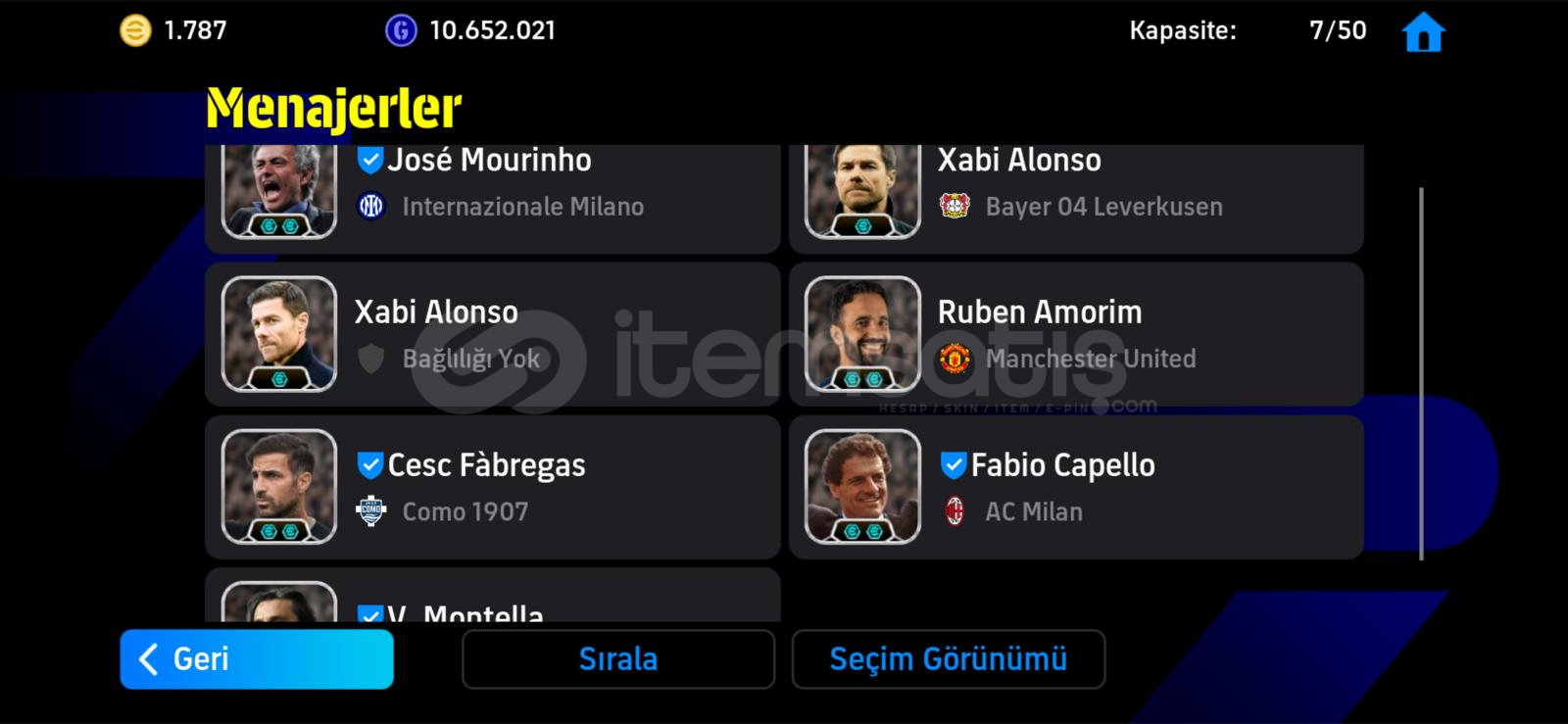Tap the blue checkmark next to José Mourinho
Image resolution: width=1568 pixels, height=724 pixels.
point(369,160)
